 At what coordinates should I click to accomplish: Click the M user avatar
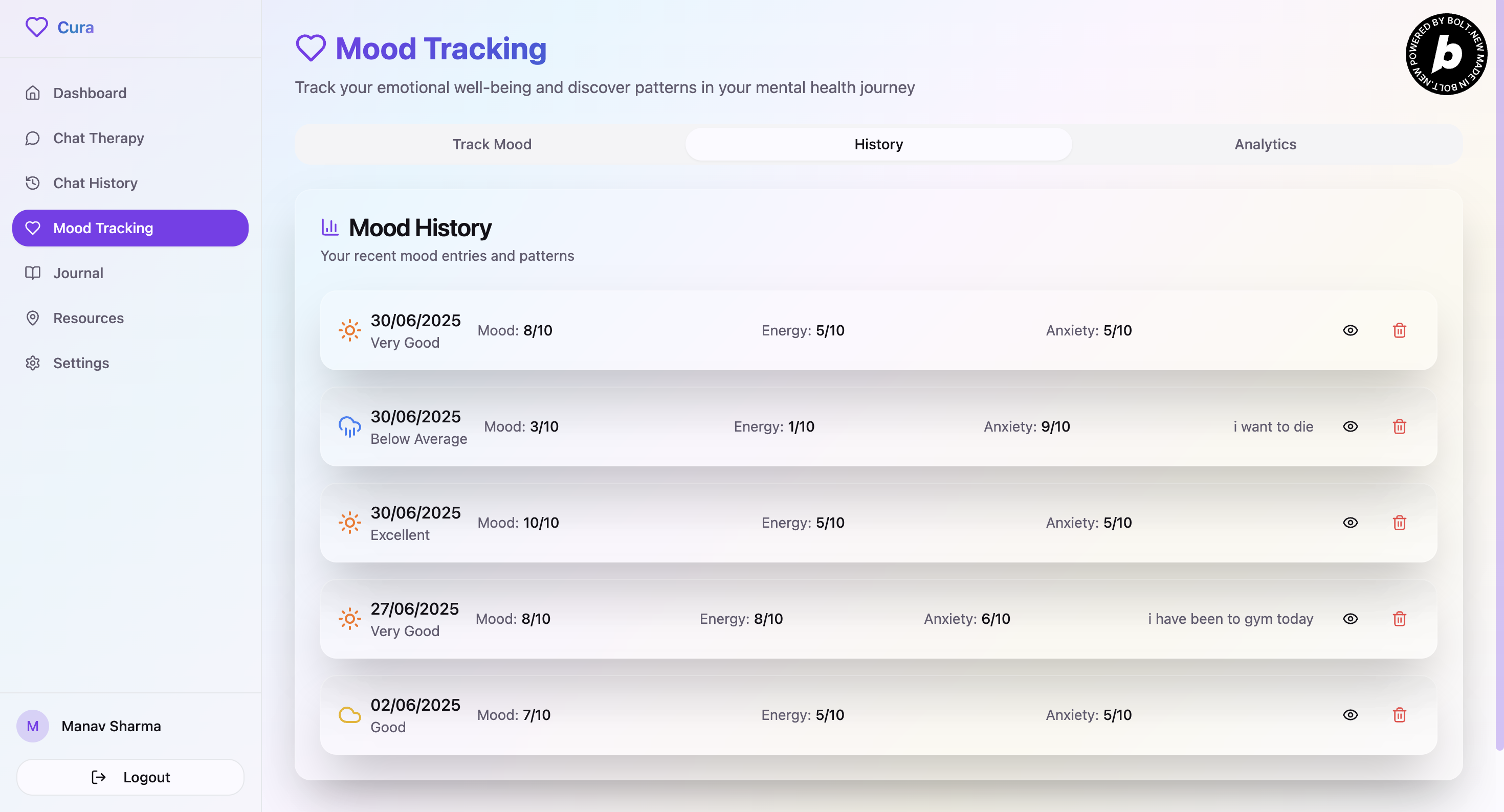point(33,726)
